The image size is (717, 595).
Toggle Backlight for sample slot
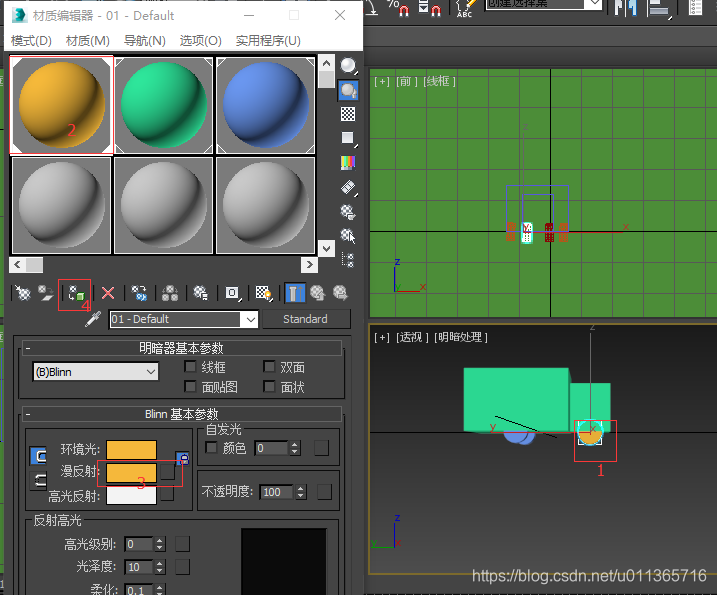pos(348,90)
